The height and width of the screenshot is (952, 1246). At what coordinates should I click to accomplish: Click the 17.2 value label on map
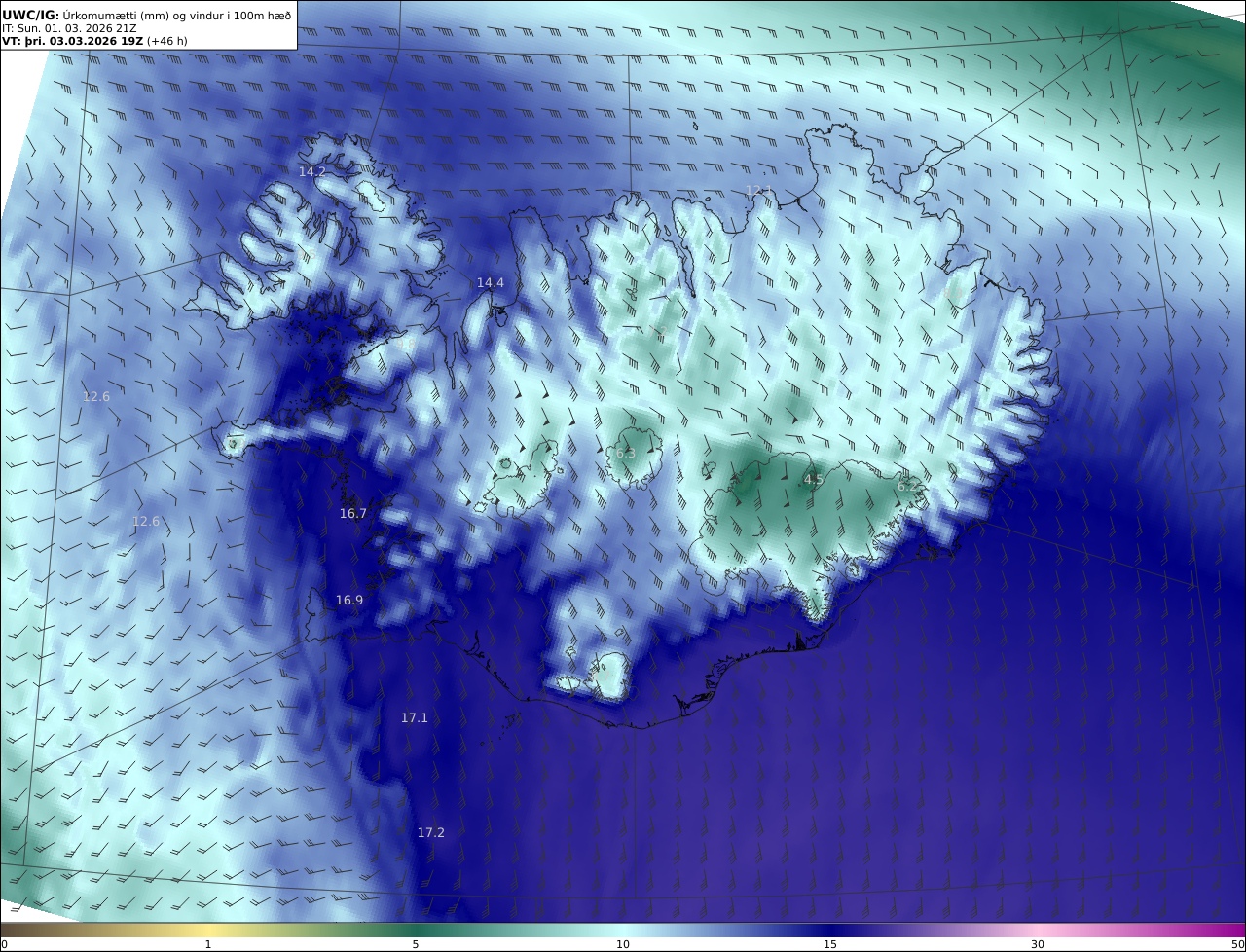pyautogui.click(x=430, y=833)
